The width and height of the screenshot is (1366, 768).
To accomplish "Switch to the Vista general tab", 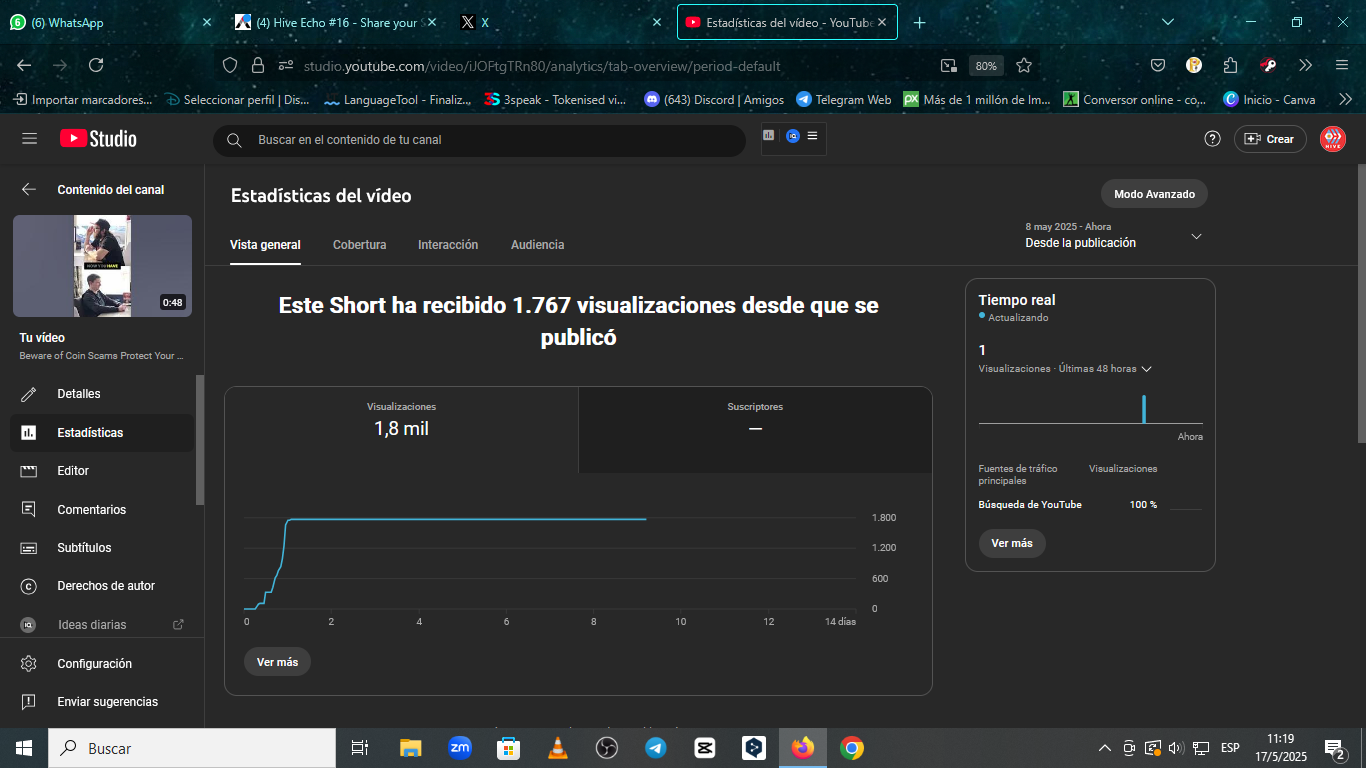I will 265,245.
